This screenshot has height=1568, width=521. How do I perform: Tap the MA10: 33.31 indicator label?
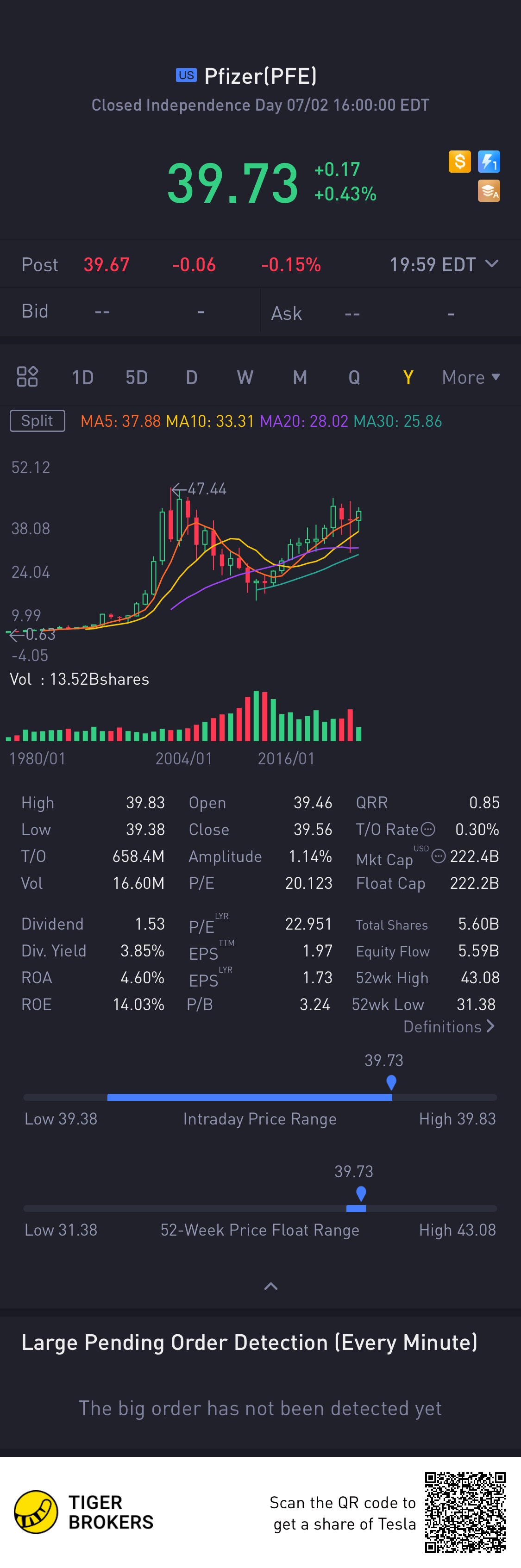pos(210,421)
